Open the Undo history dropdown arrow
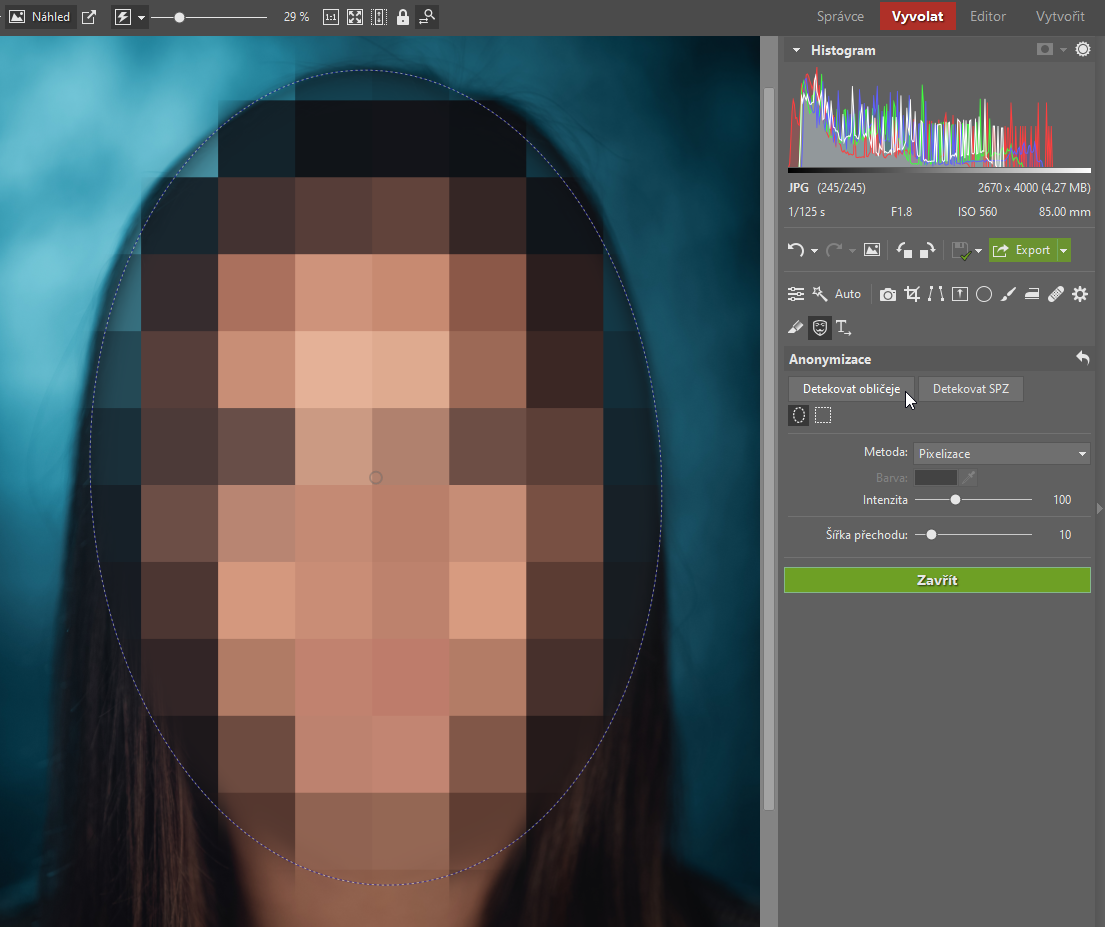The image size is (1105, 927). [x=814, y=251]
